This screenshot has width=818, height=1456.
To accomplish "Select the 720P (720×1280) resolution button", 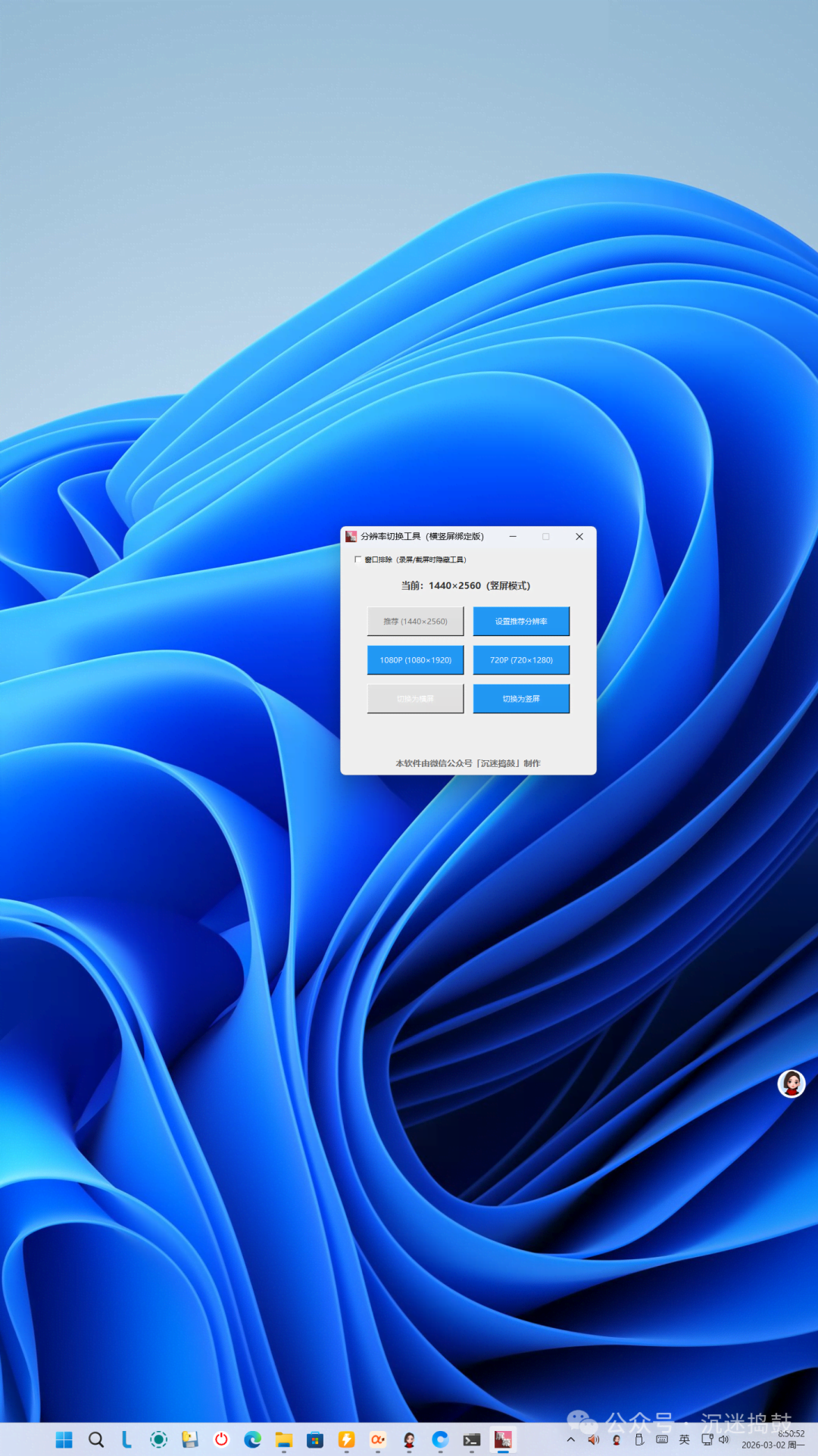I will (x=521, y=659).
